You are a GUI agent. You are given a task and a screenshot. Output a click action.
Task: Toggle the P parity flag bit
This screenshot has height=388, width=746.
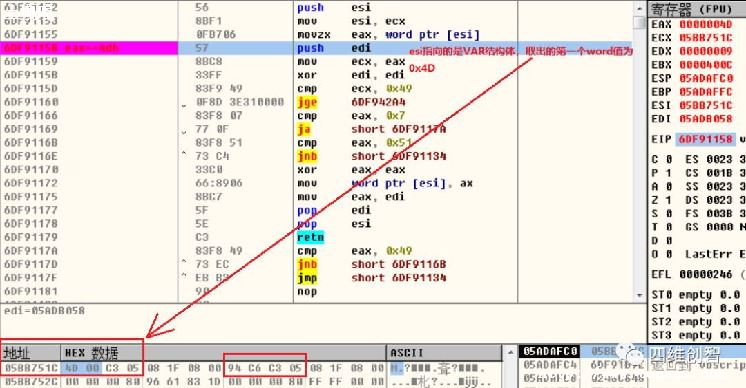668,173
